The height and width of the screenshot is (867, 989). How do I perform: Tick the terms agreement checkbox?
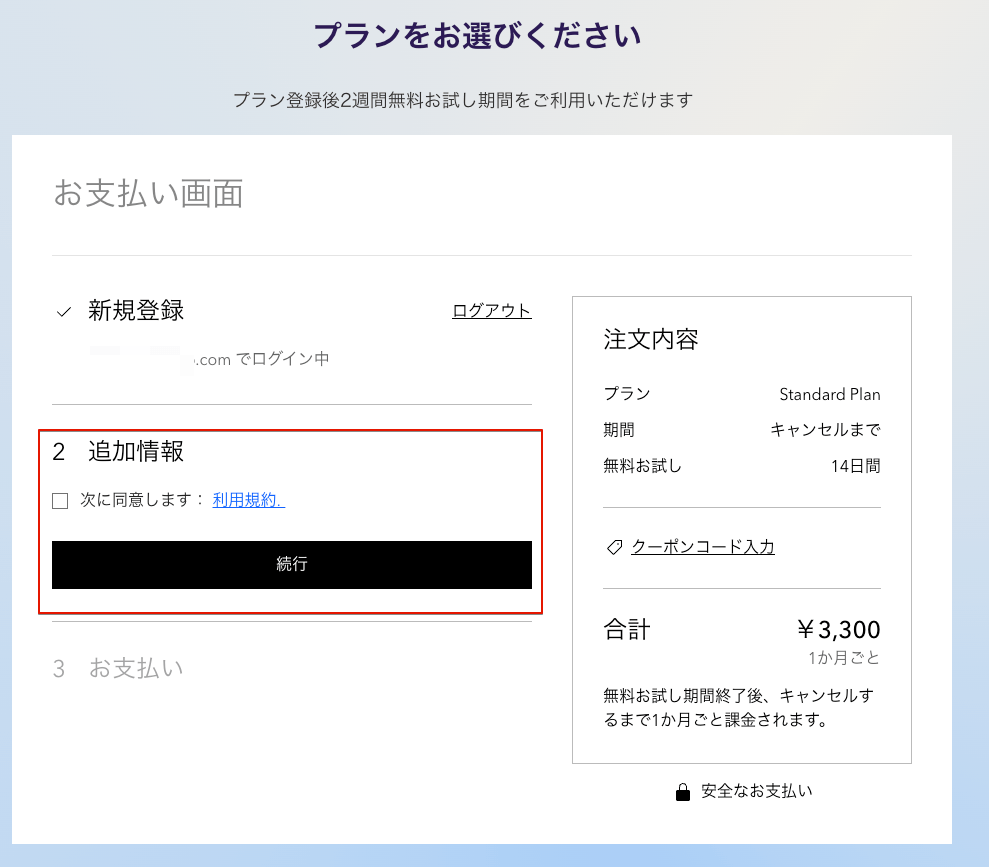click(x=60, y=500)
